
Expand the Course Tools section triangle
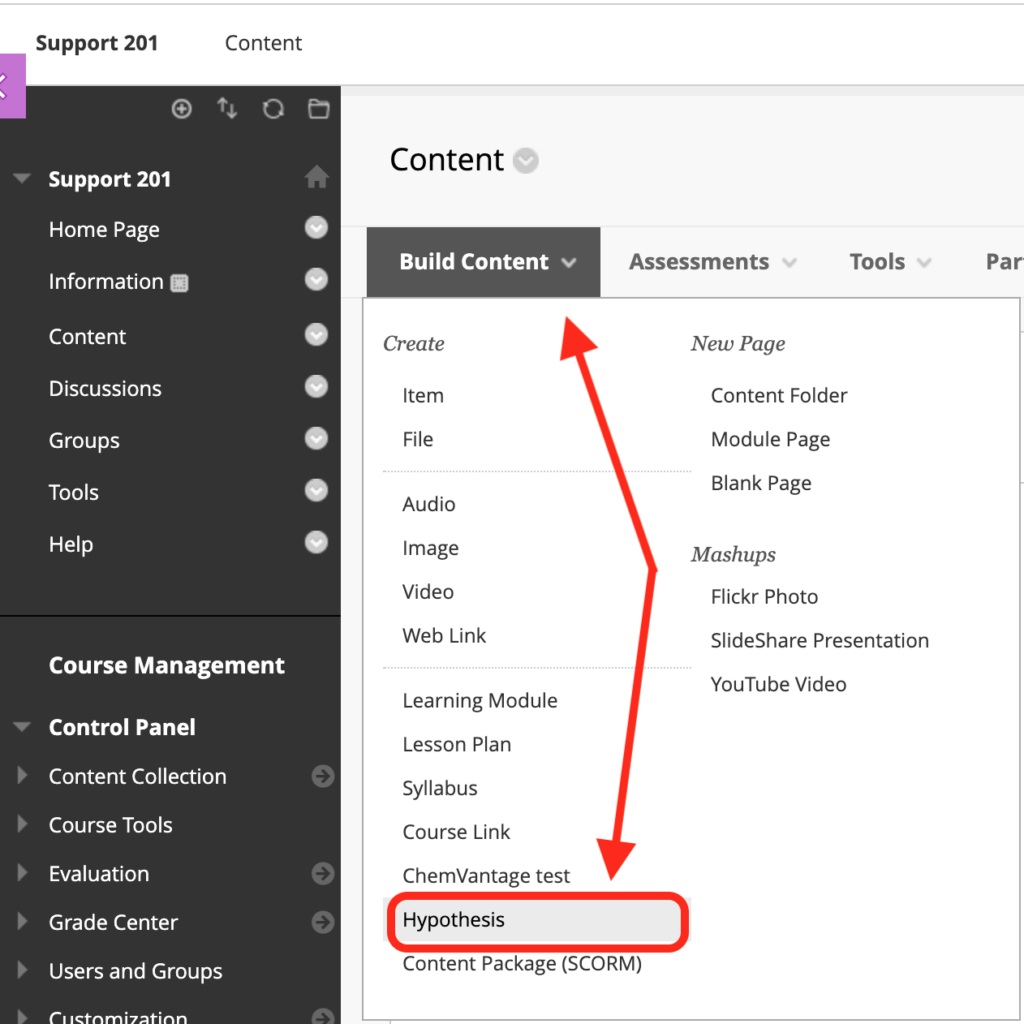click(x=23, y=825)
